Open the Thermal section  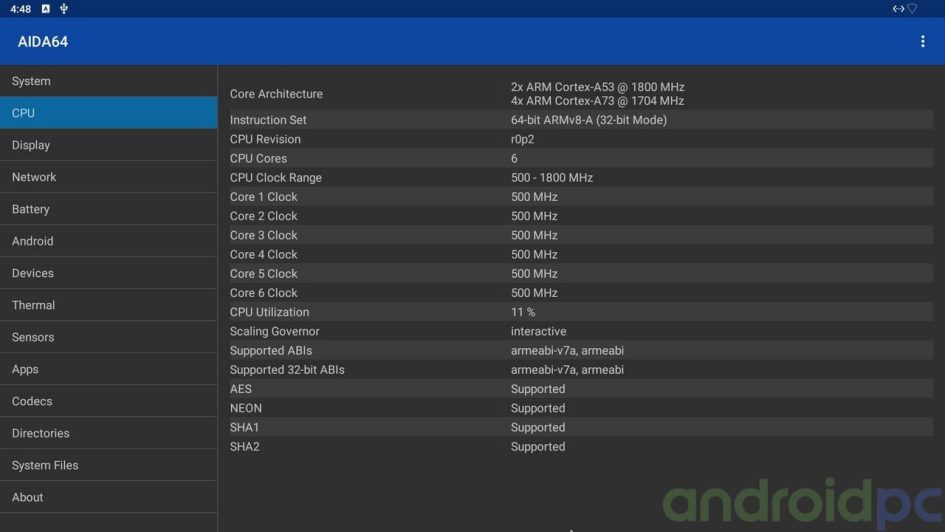pos(108,305)
